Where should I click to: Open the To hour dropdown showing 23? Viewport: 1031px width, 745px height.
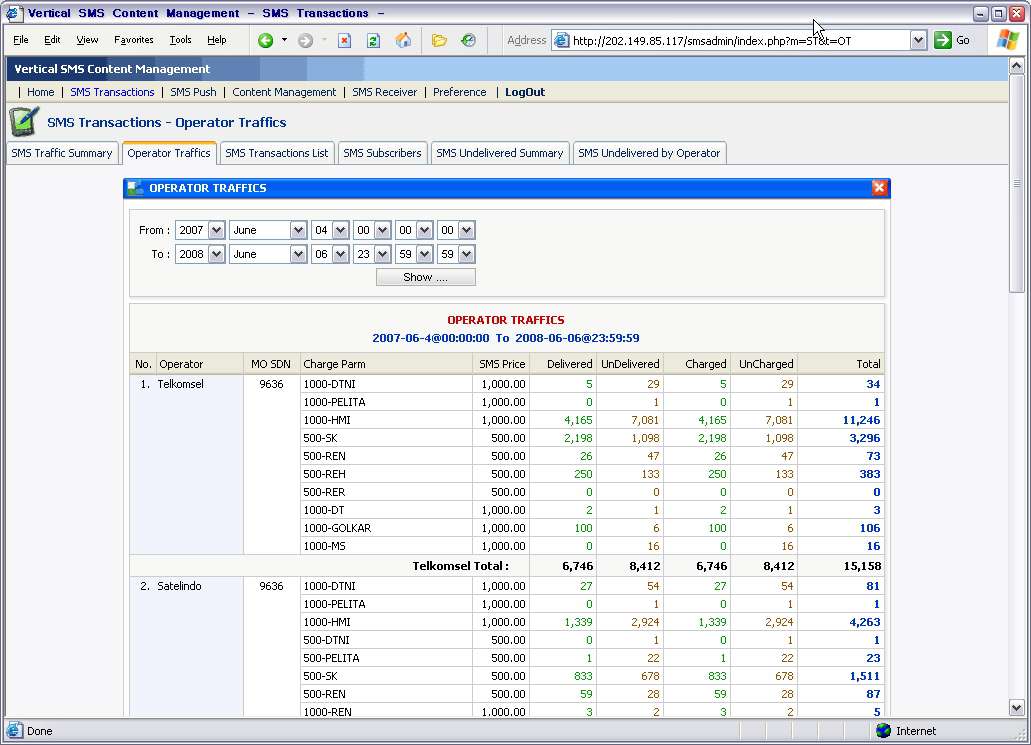382,254
